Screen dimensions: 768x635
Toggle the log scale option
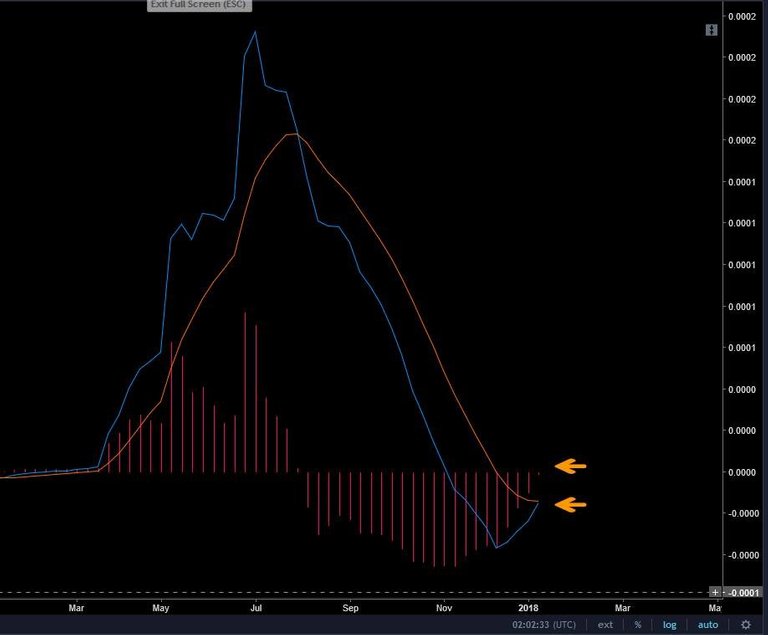point(670,625)
